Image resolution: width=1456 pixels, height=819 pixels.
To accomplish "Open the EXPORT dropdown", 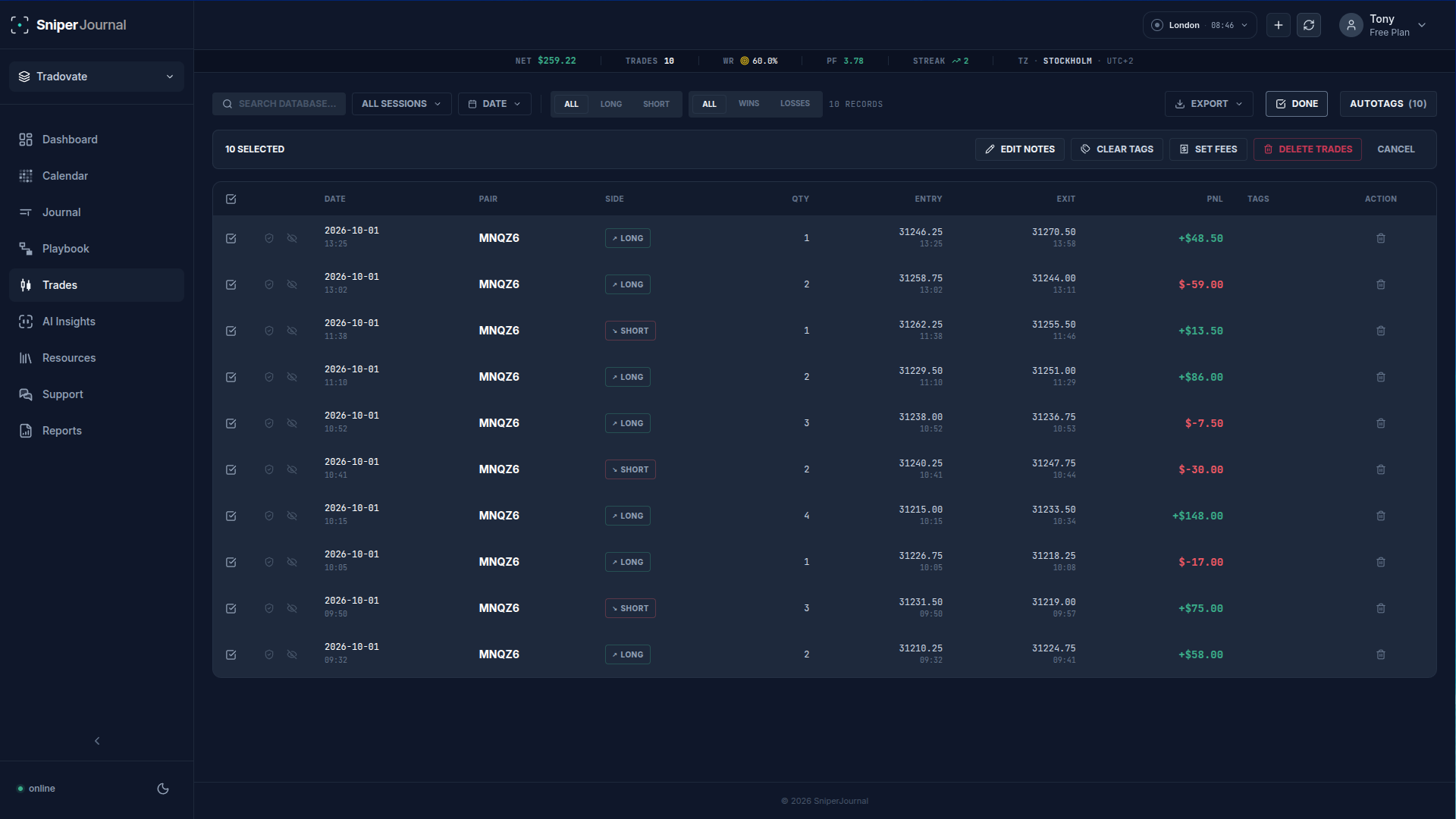I will [1209, 104].
